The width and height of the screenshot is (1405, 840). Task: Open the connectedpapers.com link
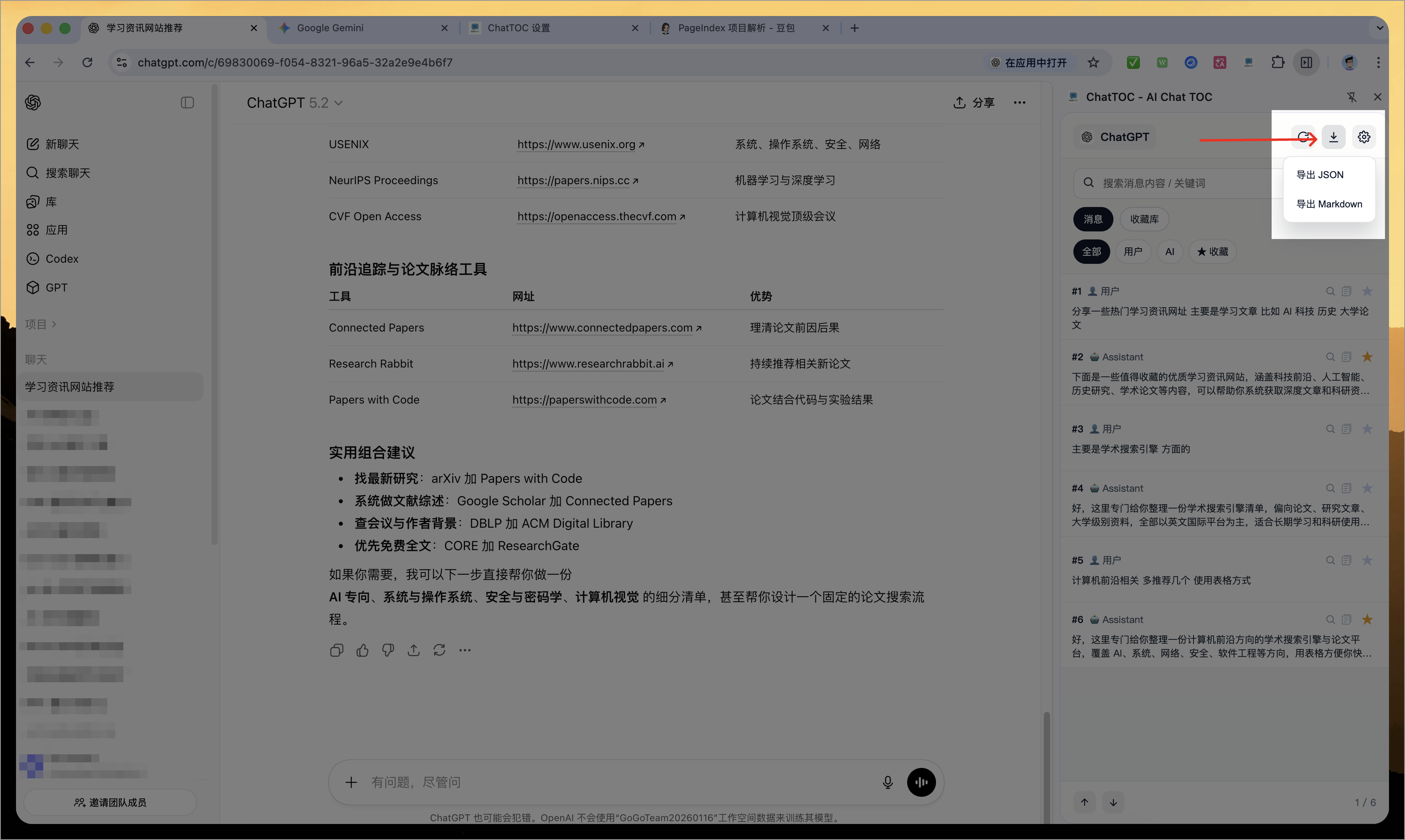point(602,328)
